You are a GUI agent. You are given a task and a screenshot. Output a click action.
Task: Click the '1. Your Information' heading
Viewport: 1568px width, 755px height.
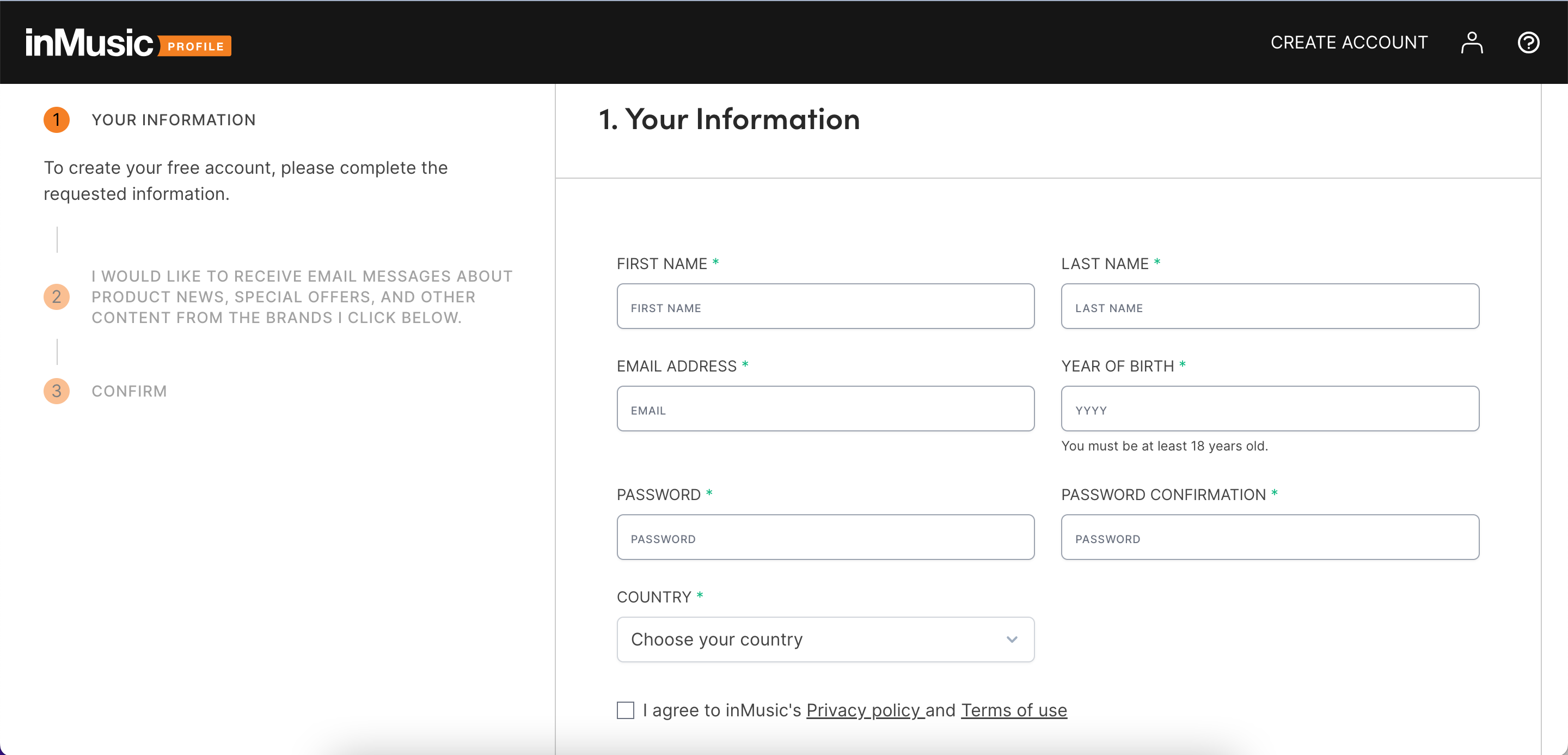pos(729,119)
